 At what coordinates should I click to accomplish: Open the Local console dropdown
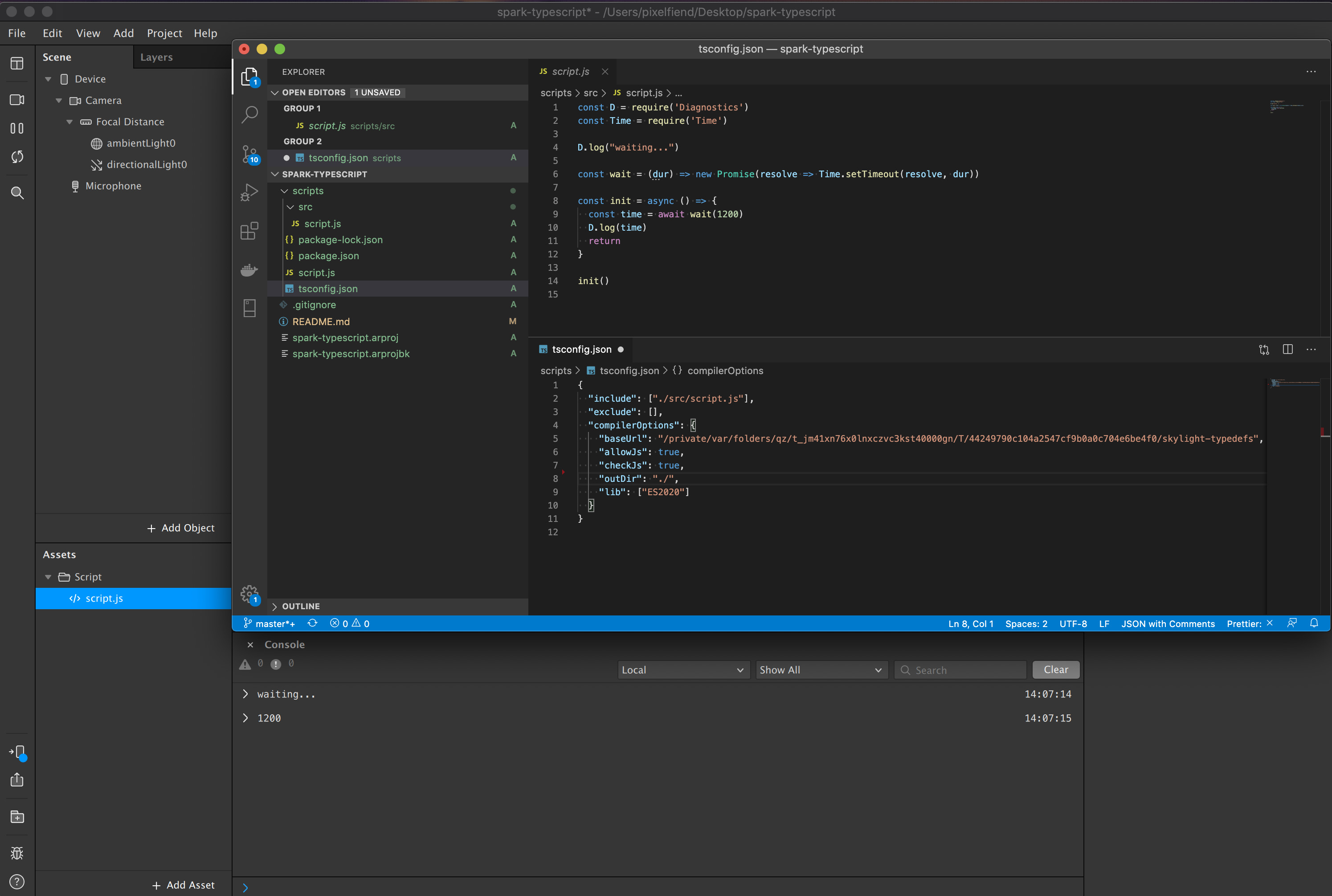click(x=682, y=670)
